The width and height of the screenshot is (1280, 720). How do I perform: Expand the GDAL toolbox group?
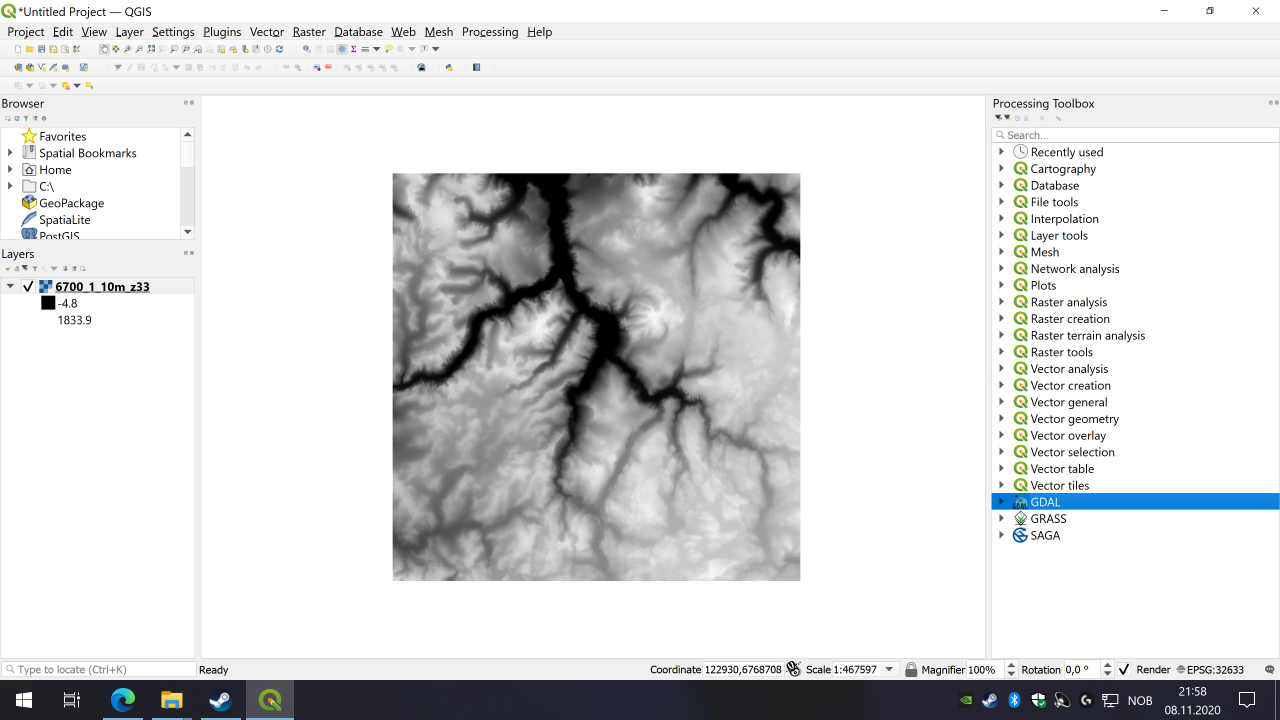1001,502
